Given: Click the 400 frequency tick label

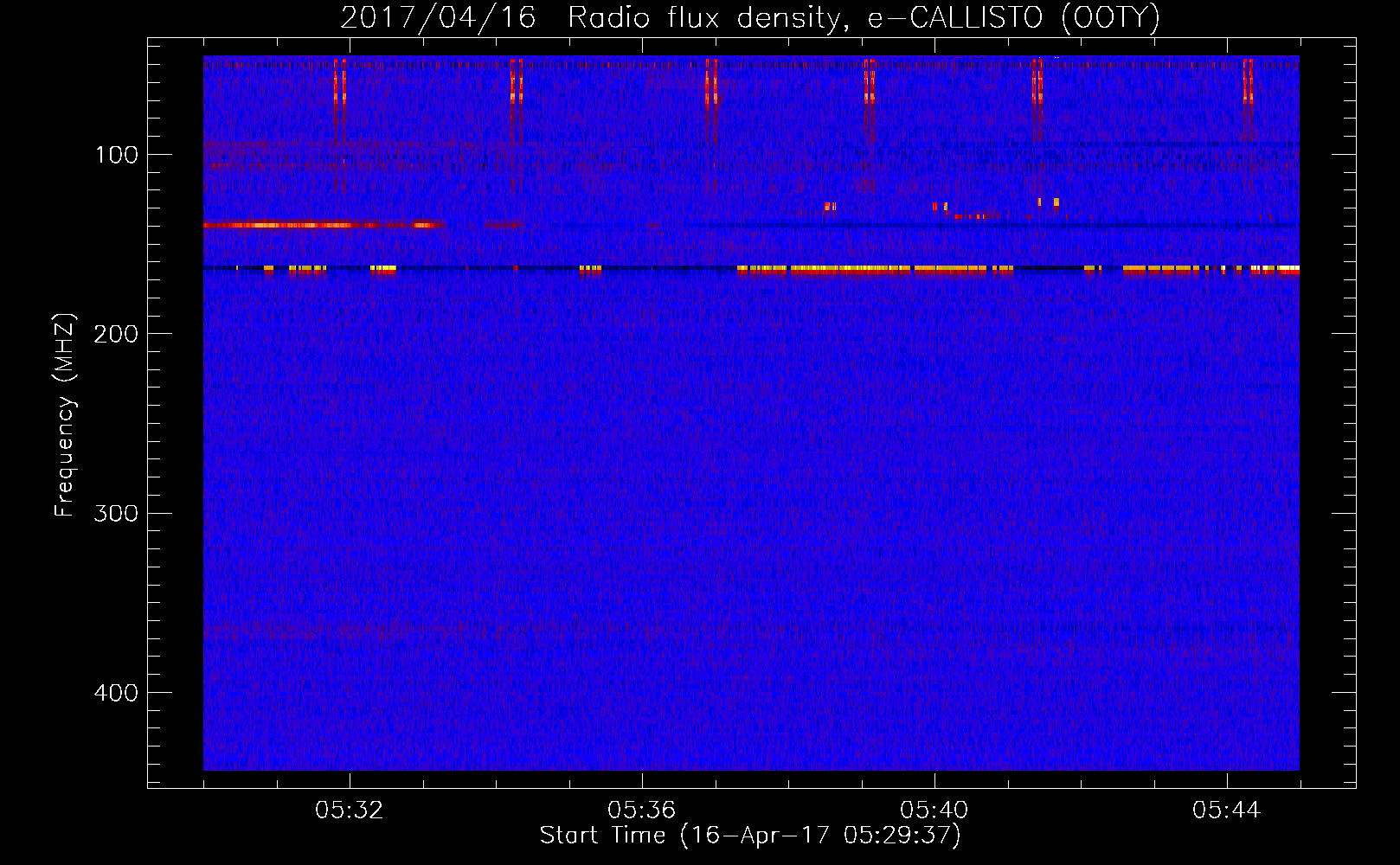Looking at the screenshot, I should (116, 693).
